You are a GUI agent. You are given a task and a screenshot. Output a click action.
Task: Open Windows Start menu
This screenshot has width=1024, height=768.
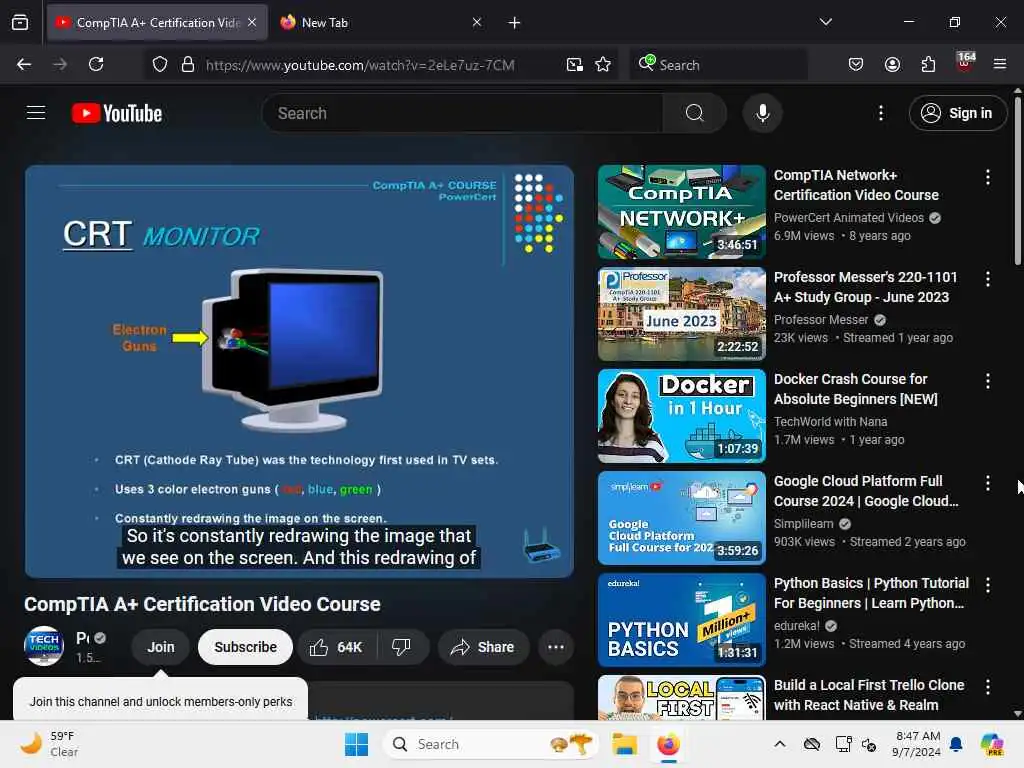[x=357, y=744]
